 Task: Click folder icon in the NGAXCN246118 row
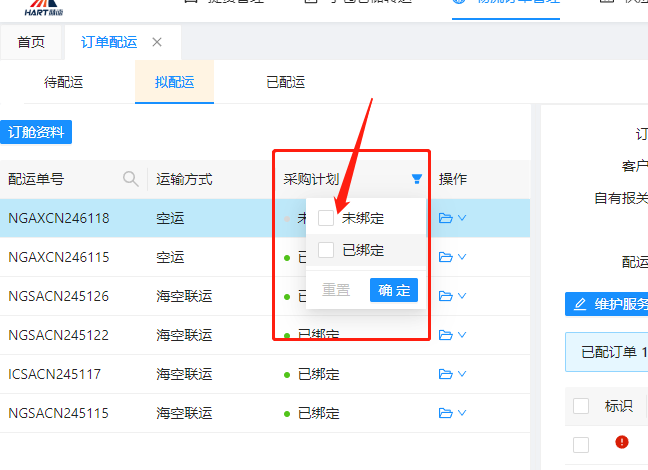click(445, 218)
